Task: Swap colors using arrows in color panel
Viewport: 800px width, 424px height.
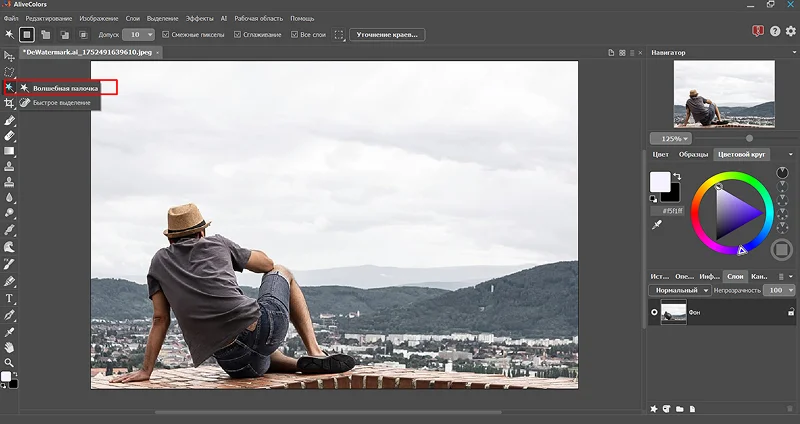Action: tap(677, 176)
